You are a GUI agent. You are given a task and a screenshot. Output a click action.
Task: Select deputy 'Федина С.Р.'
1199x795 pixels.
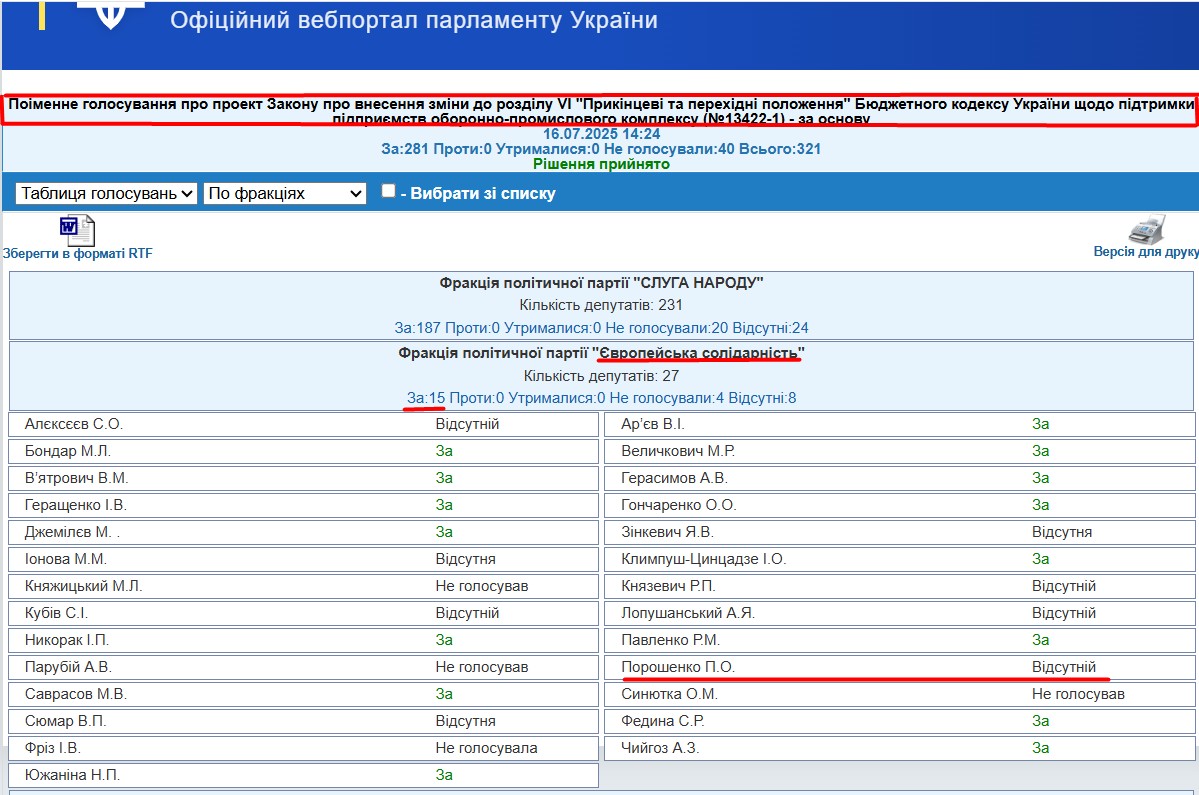[x=663, y=722]
